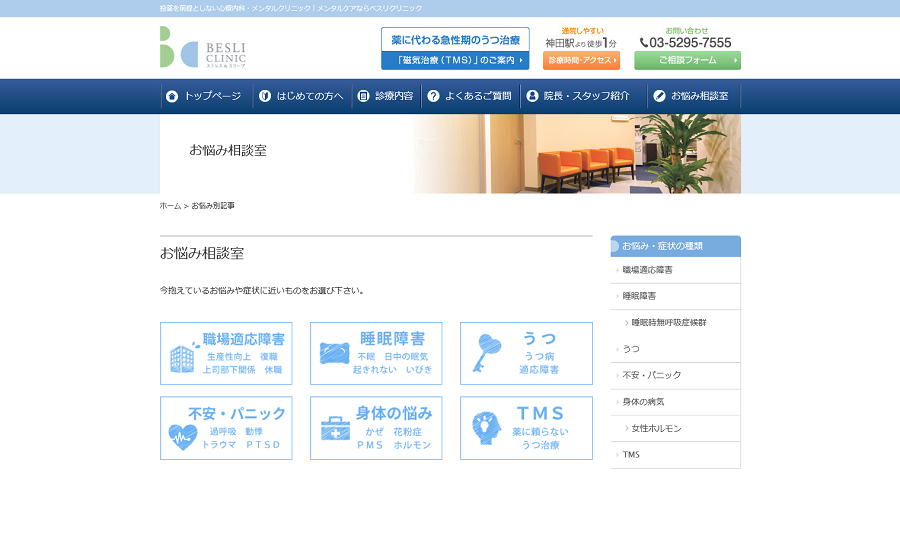The height and width of the screenshot is (535, 900).
Task: Select the TMS card title
Action: pos(540,413)
